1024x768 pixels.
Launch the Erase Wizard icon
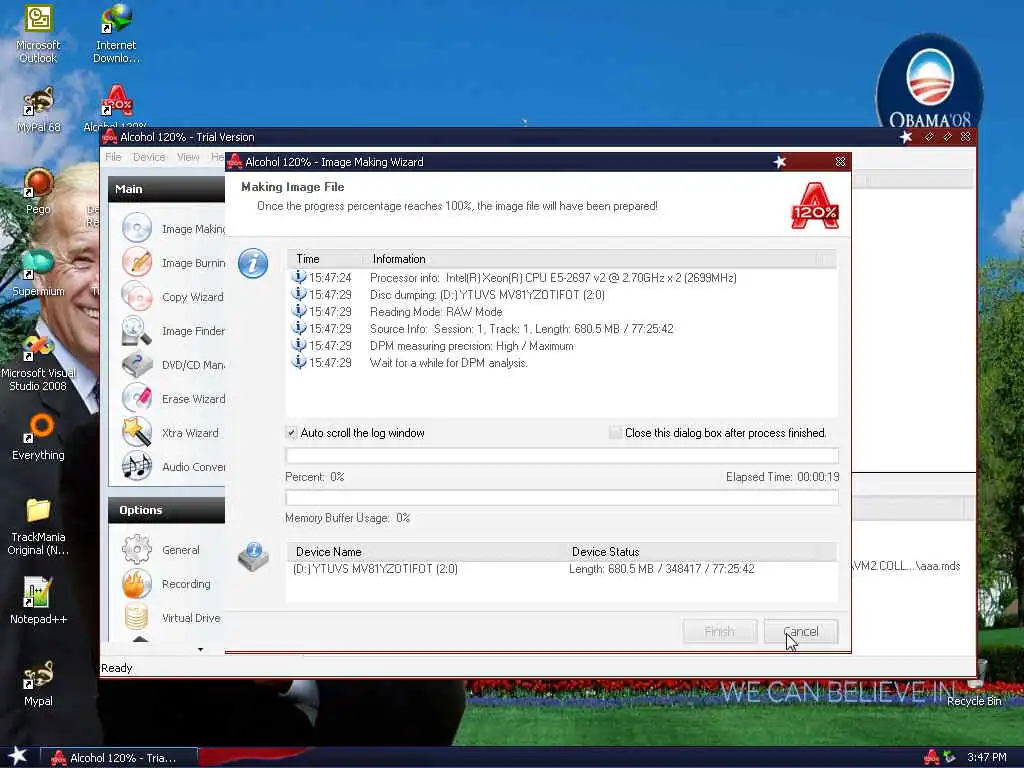(137, 398)
